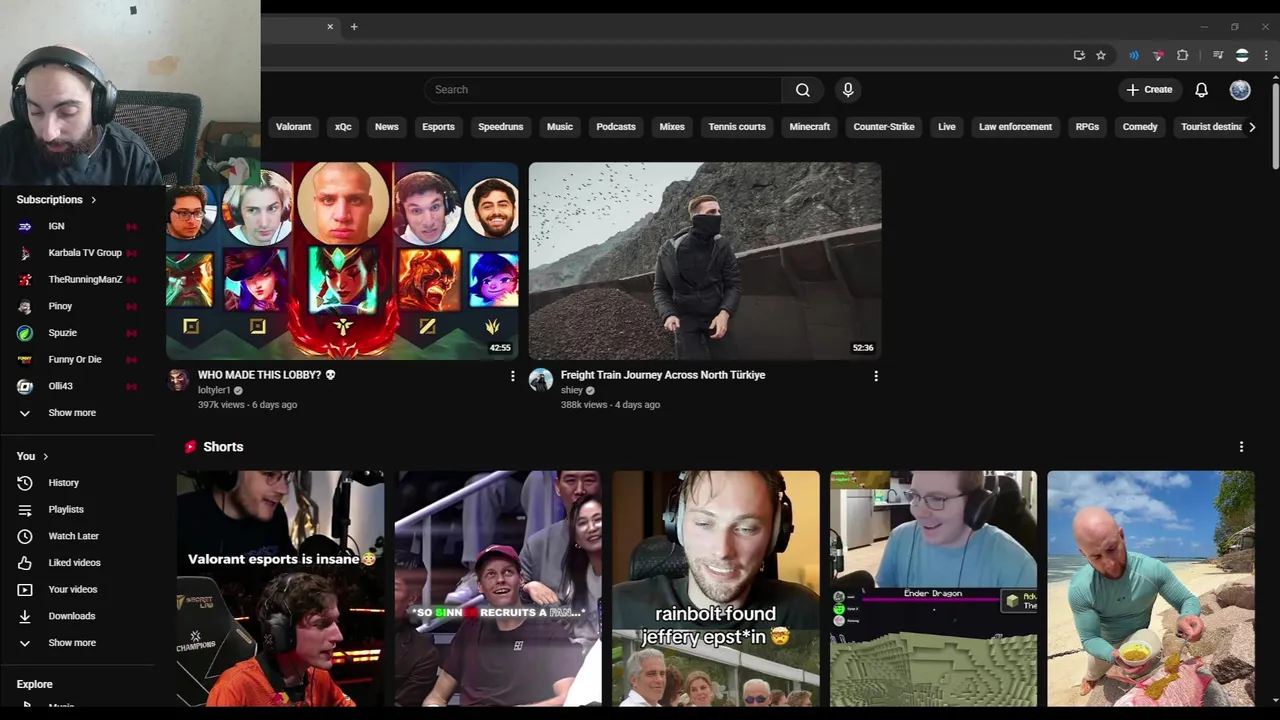
Task: Click the loltyler1 channel avatar
Action: 178,380
